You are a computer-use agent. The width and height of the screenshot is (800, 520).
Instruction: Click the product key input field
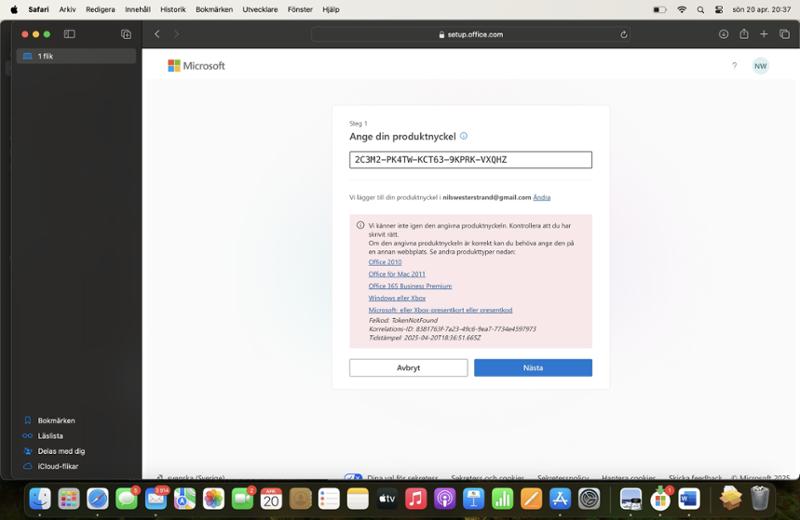(470, 160)
